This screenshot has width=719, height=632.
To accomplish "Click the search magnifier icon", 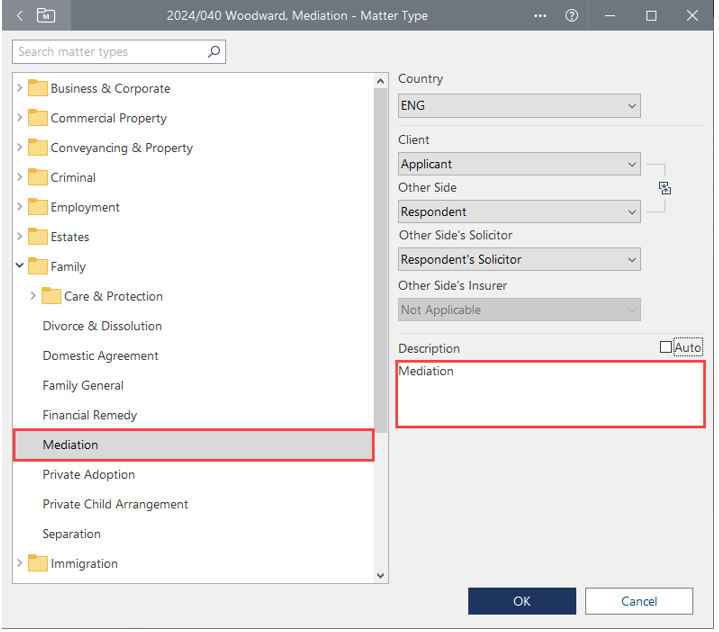I will click(x=213, y=52).
